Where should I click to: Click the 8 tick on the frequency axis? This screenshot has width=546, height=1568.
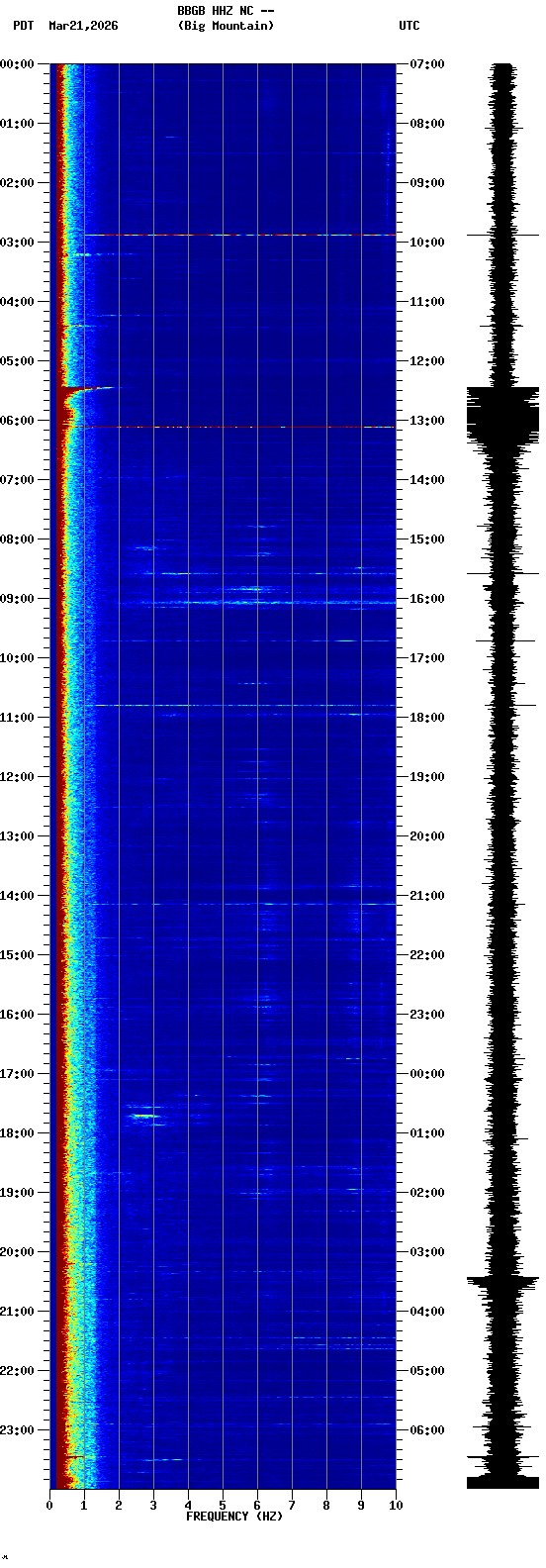click(x=326, y=1506)
